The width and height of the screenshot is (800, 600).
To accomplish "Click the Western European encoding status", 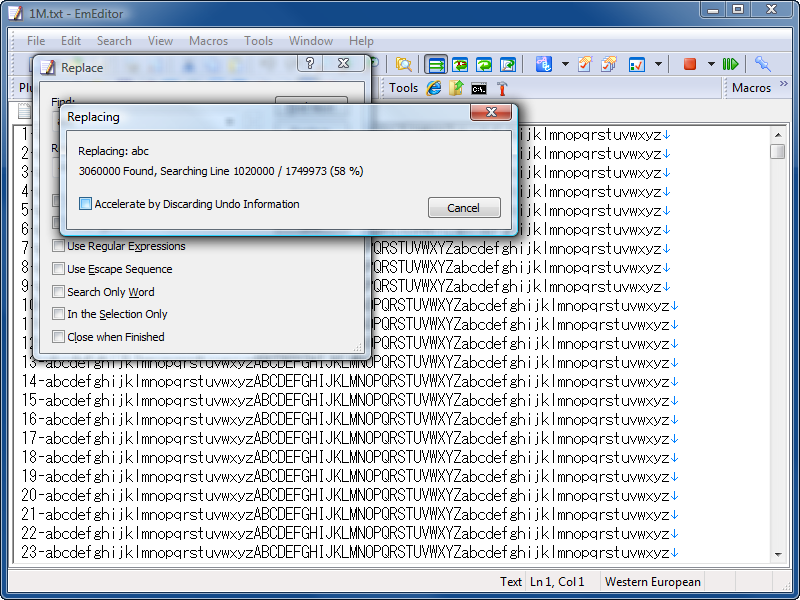I will (x=653, y=582).
